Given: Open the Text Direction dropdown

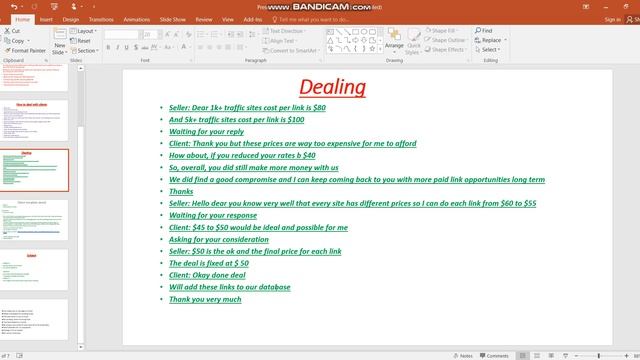Looking at the screenshot, I should pyautogui.click(x=284, y=31).
